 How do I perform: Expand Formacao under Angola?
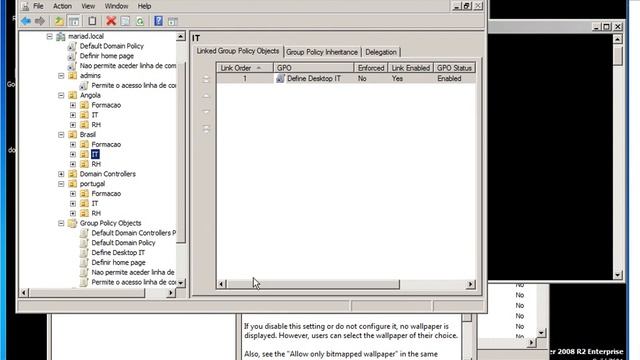(x=73, y=105)
